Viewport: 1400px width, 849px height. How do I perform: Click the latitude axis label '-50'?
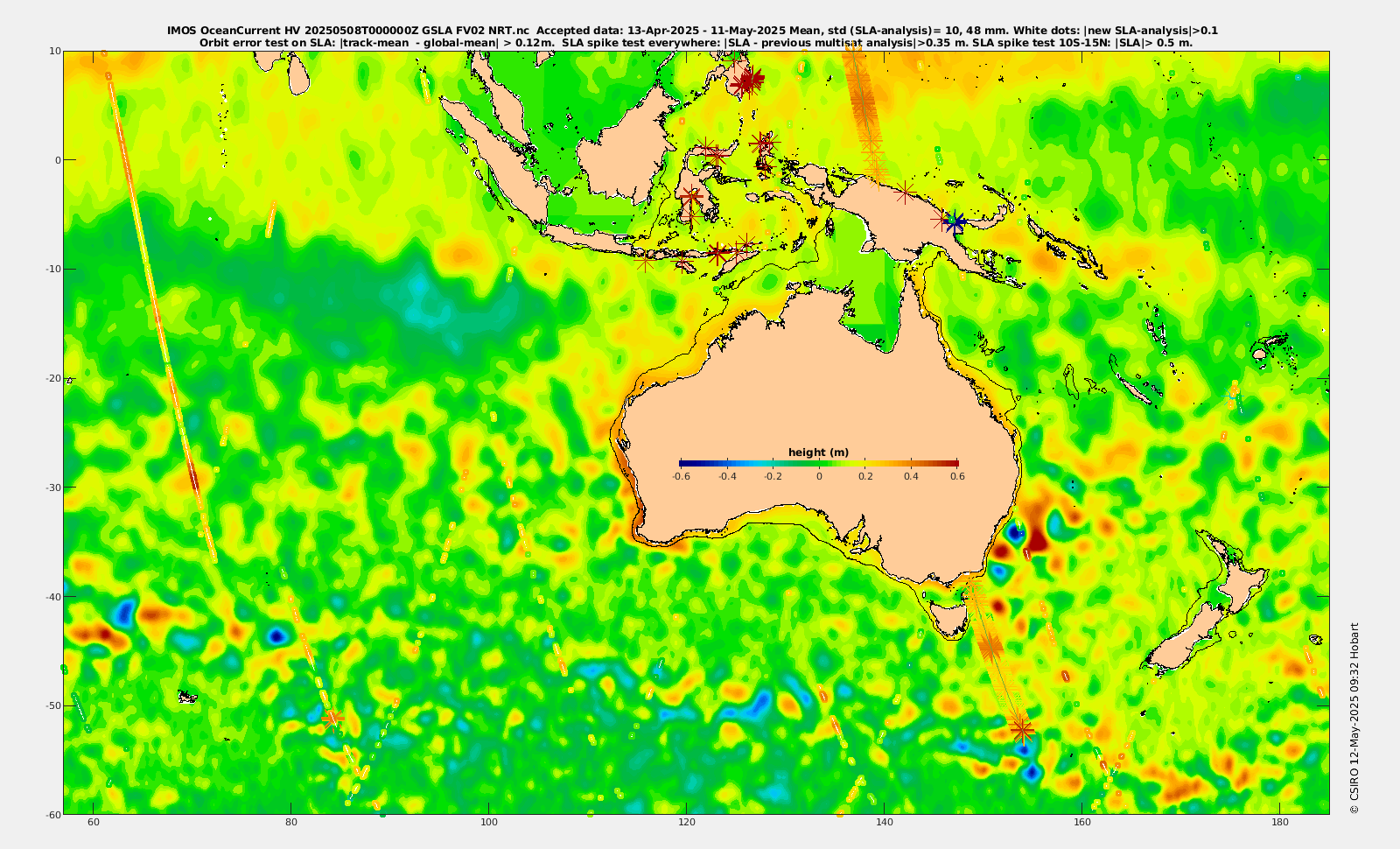52,705
